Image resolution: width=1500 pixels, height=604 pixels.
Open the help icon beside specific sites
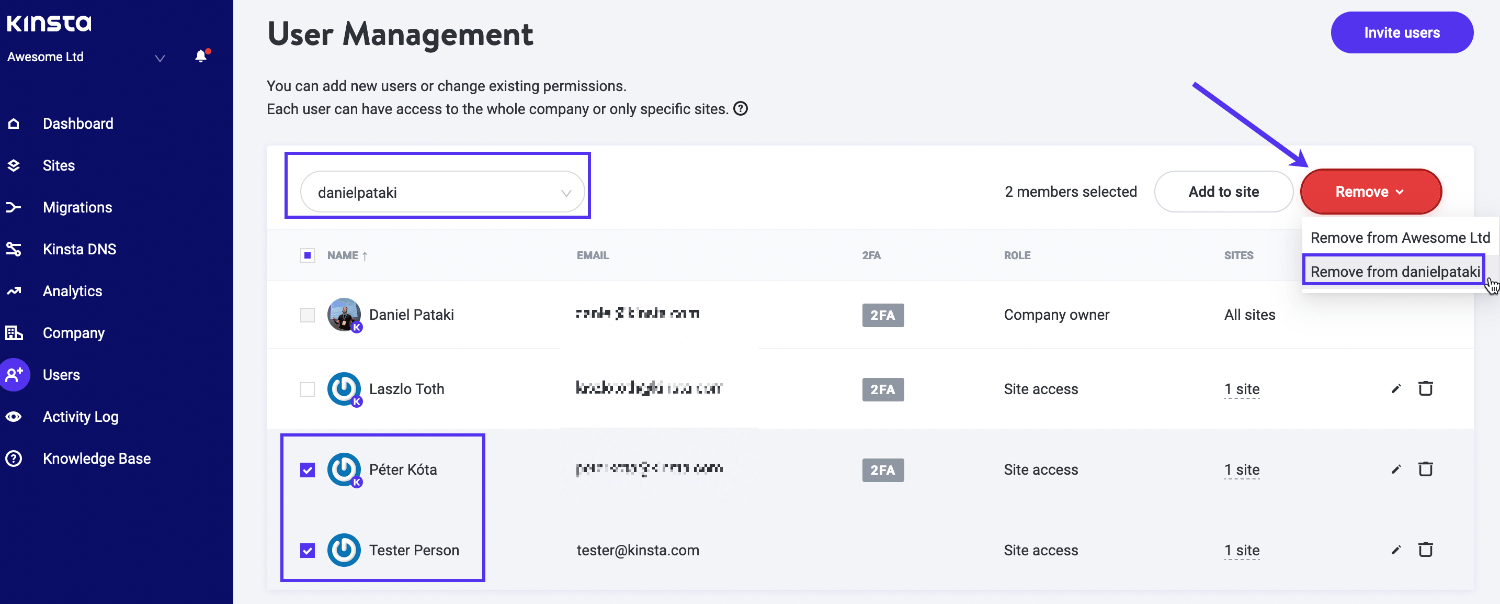pyautogui.click(x=741, y=108)
